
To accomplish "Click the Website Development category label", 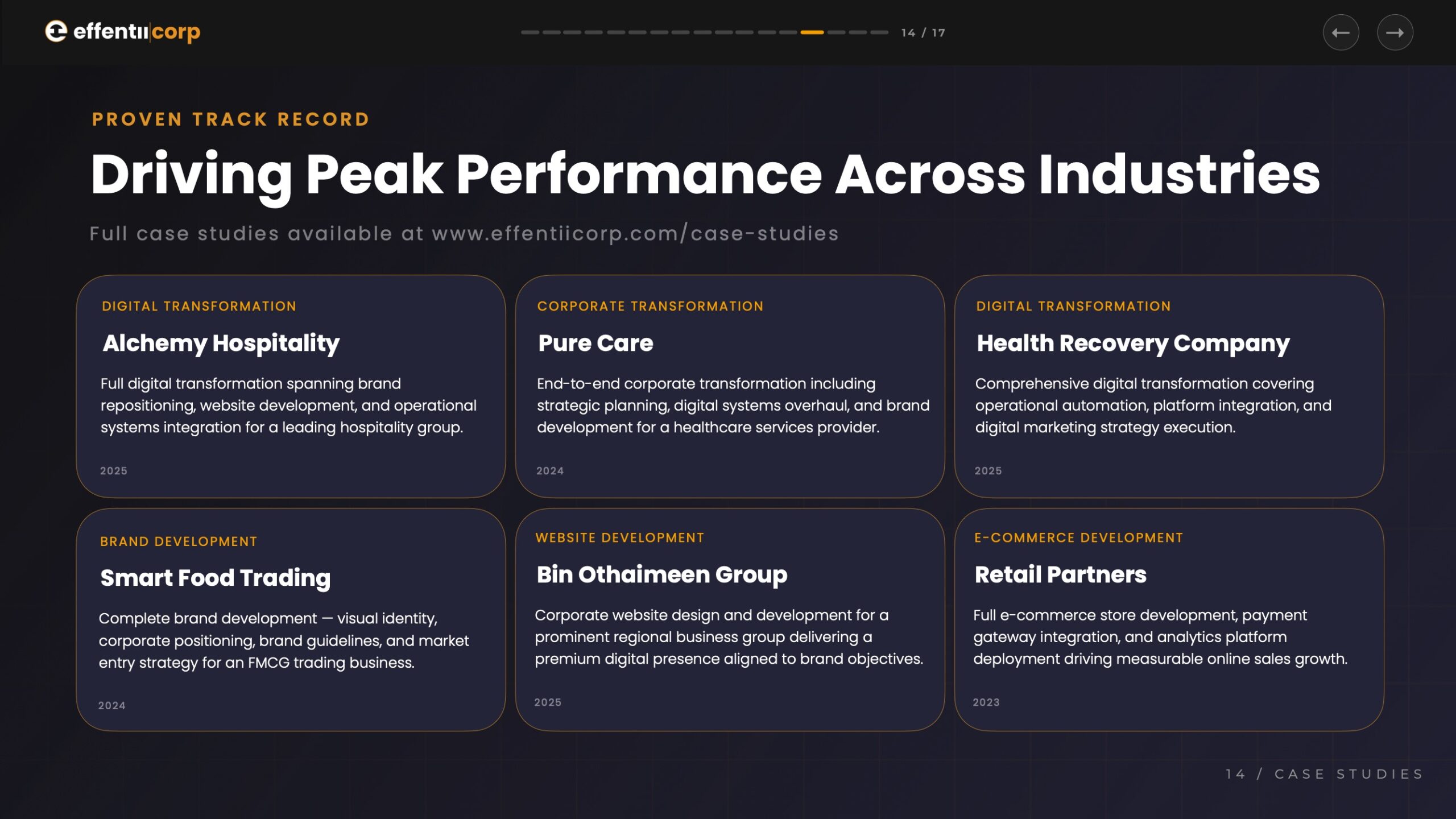I will click(x=619, y=538).
